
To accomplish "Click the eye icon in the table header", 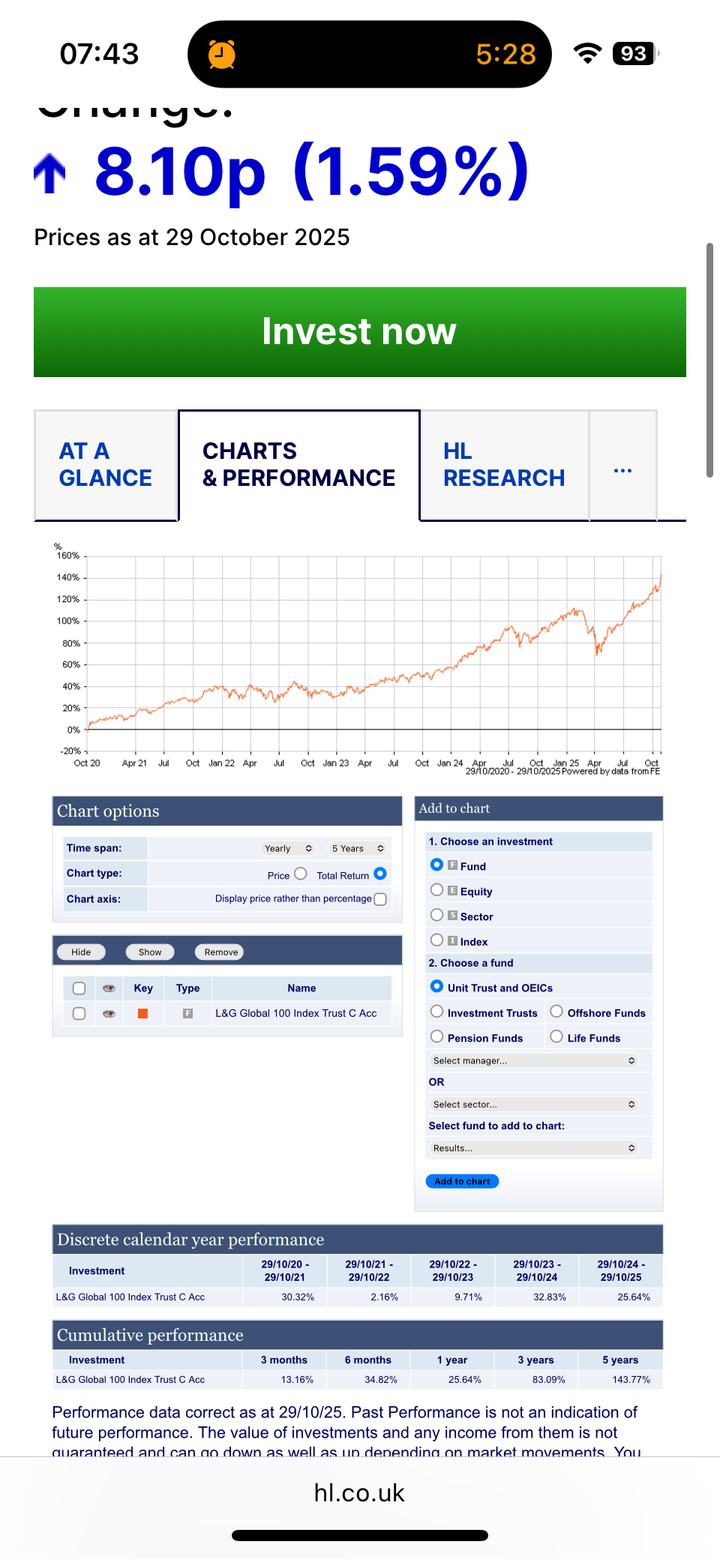I will coord(109,988).
